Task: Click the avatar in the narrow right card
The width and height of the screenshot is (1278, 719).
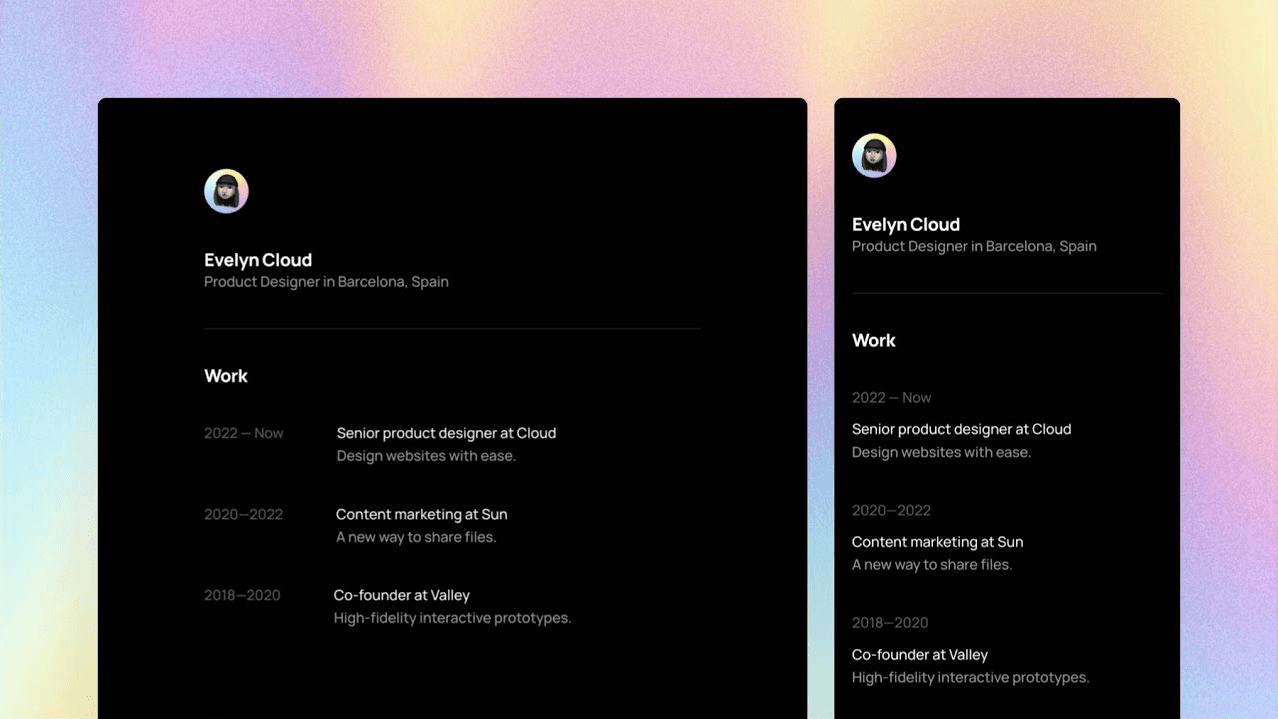Action: [874, 156]
